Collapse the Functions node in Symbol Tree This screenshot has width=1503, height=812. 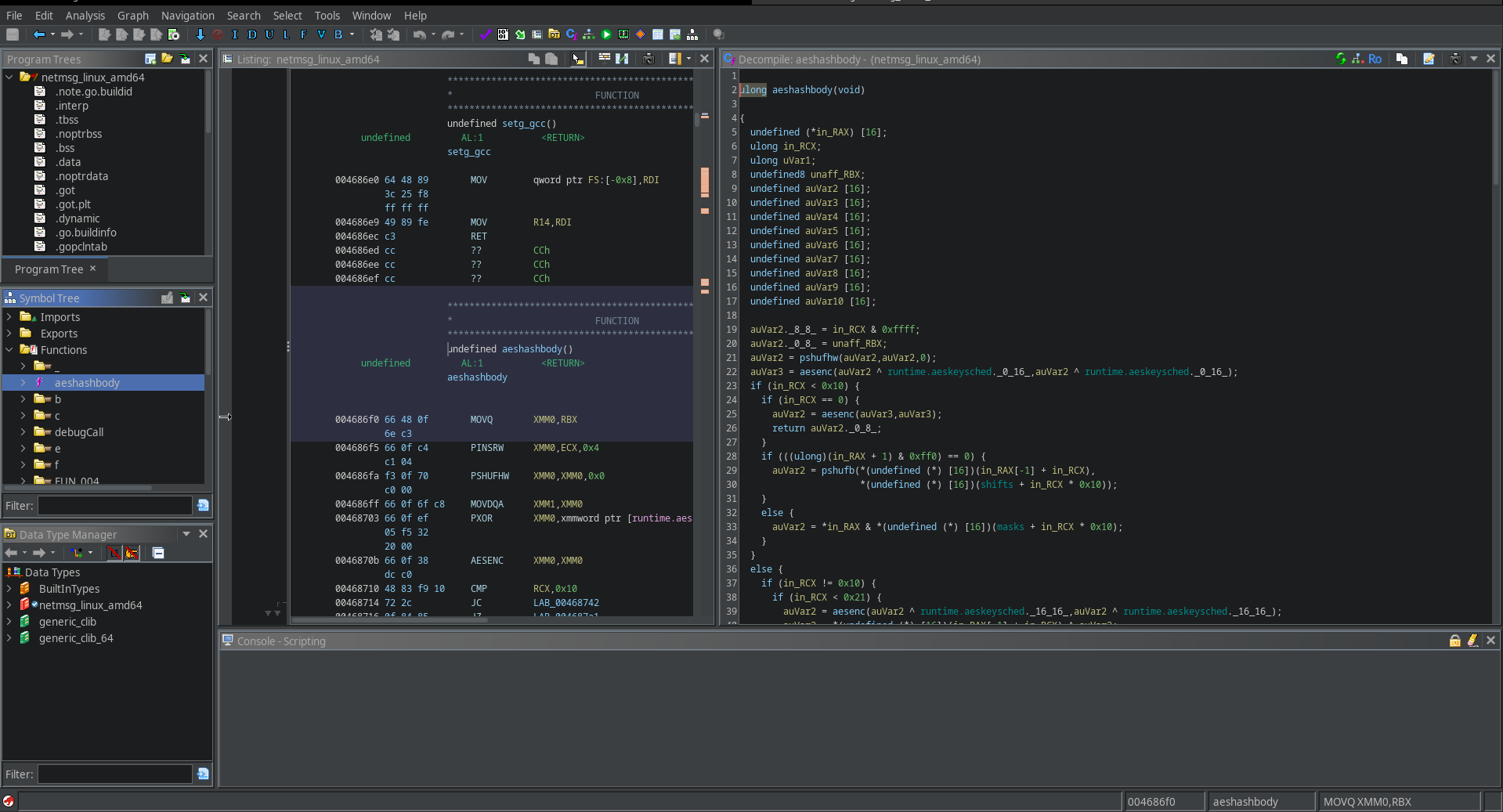[x=9, y=350]
